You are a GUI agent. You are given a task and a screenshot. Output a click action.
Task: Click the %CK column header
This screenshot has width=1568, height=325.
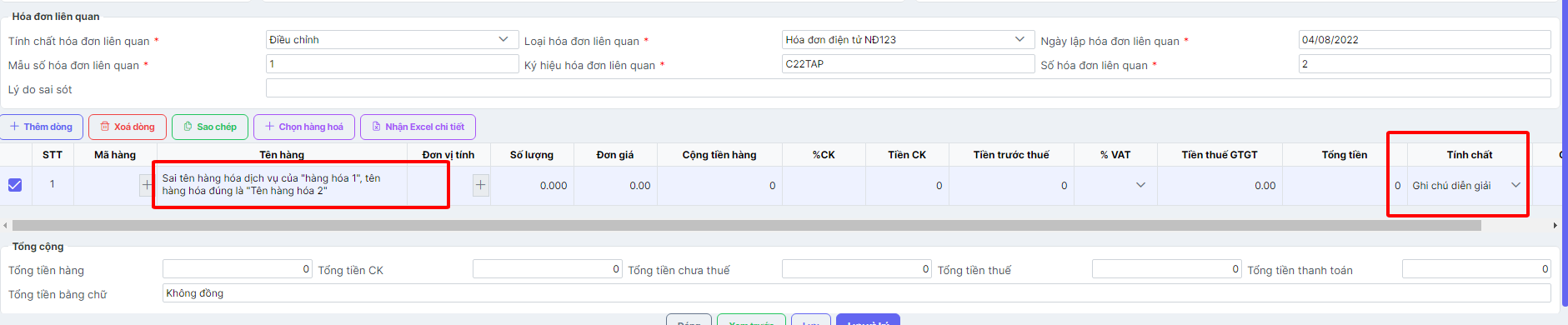[824, 154]
